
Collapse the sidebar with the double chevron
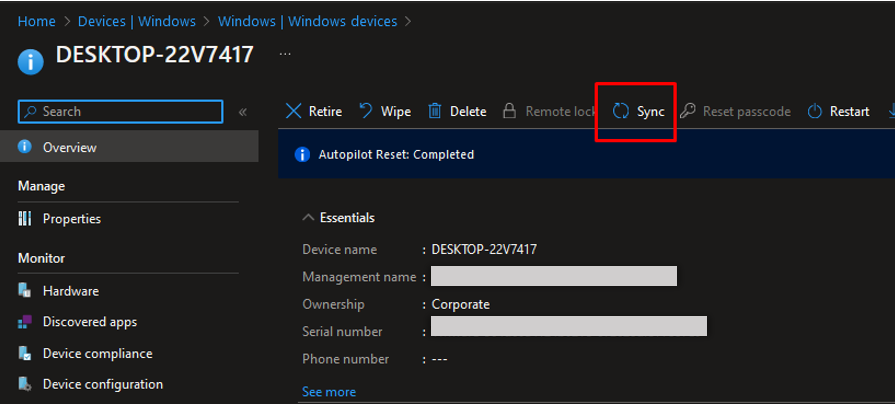243,112
